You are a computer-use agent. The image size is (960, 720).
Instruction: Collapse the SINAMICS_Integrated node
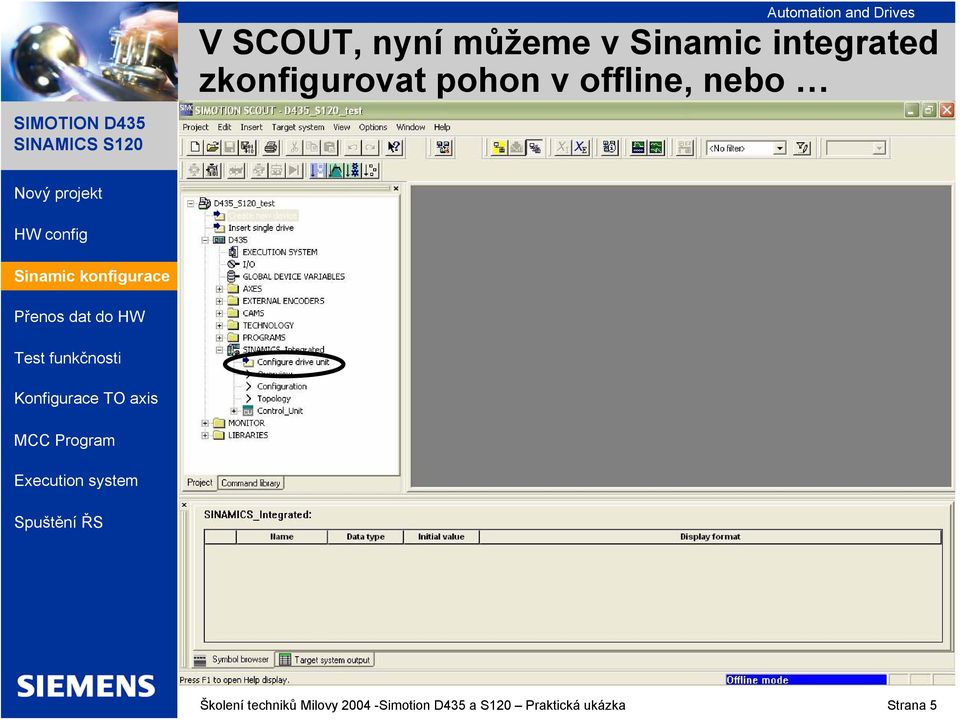pos(219,350)
